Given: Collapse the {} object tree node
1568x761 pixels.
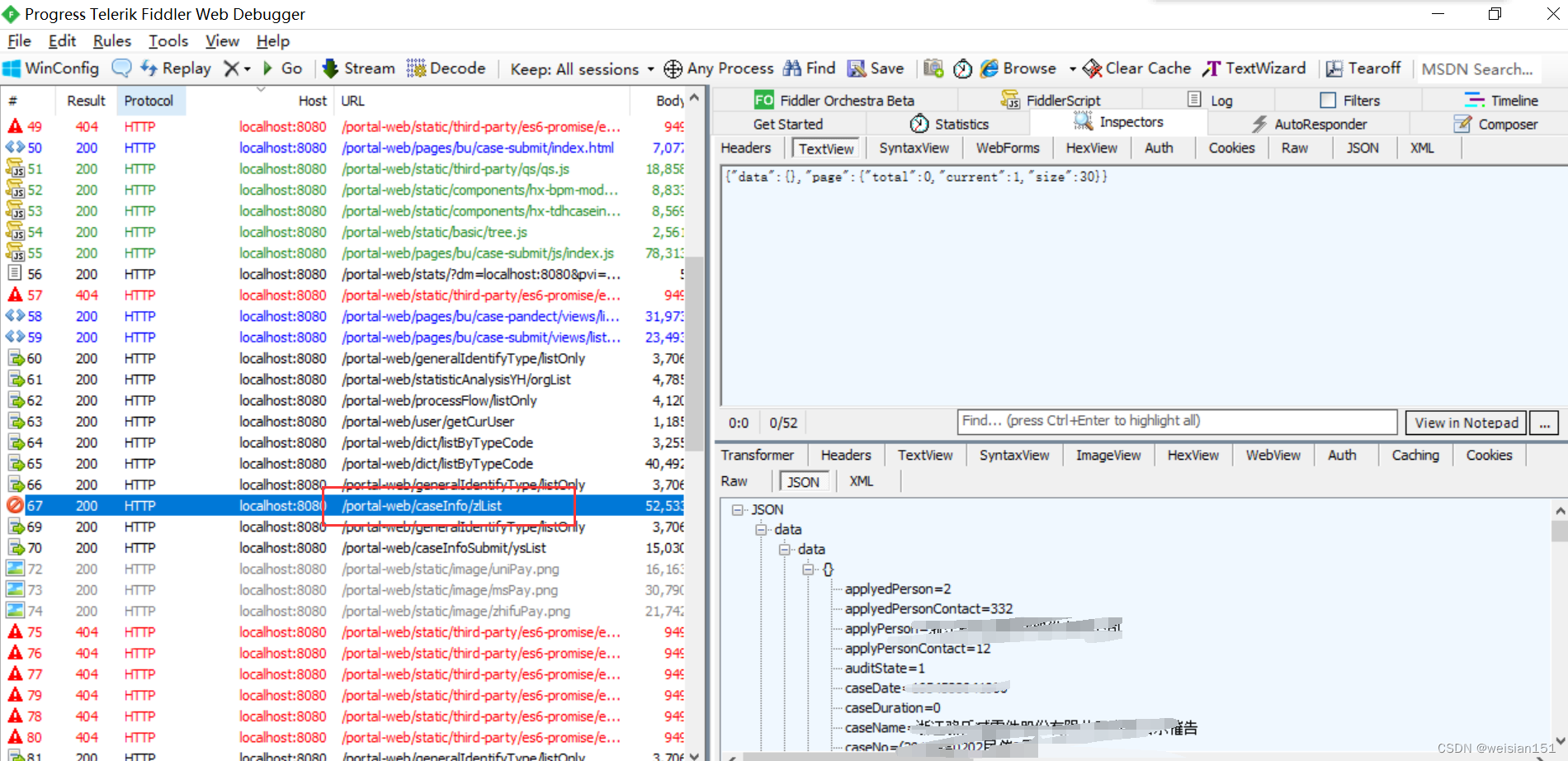Looking at the screenshot, I should (808, 569).
